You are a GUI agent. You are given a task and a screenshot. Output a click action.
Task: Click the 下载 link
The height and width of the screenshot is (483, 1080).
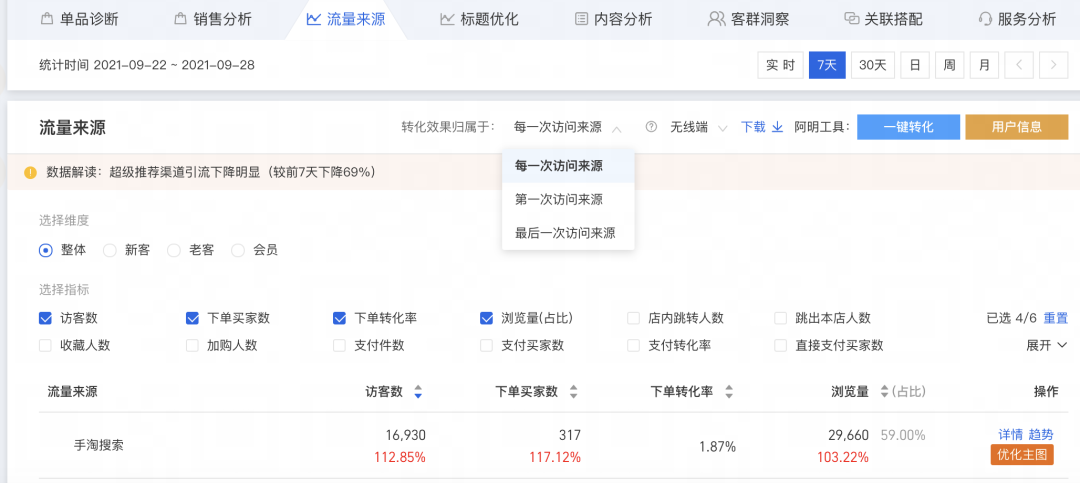tap(753, 127)
